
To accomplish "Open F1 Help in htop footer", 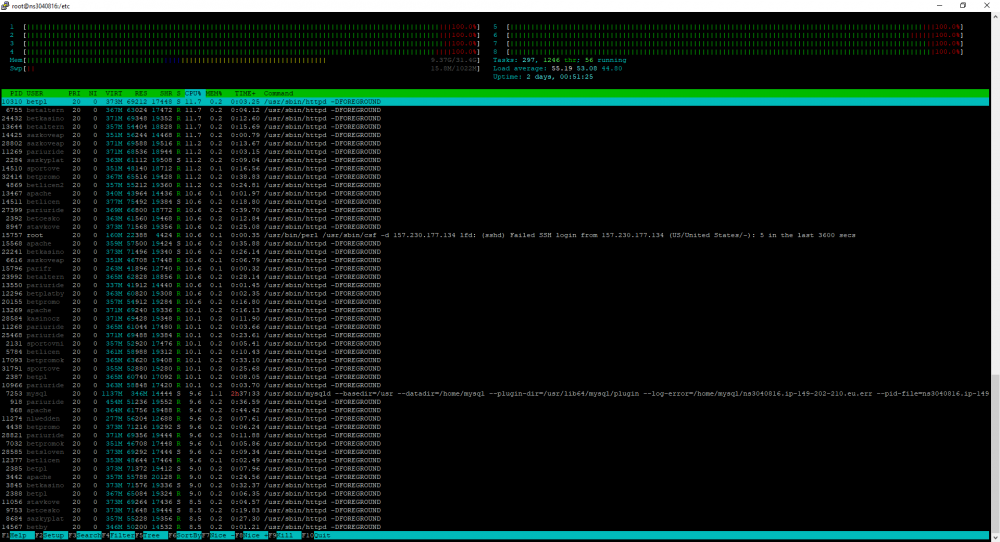I will click(17, 536).
